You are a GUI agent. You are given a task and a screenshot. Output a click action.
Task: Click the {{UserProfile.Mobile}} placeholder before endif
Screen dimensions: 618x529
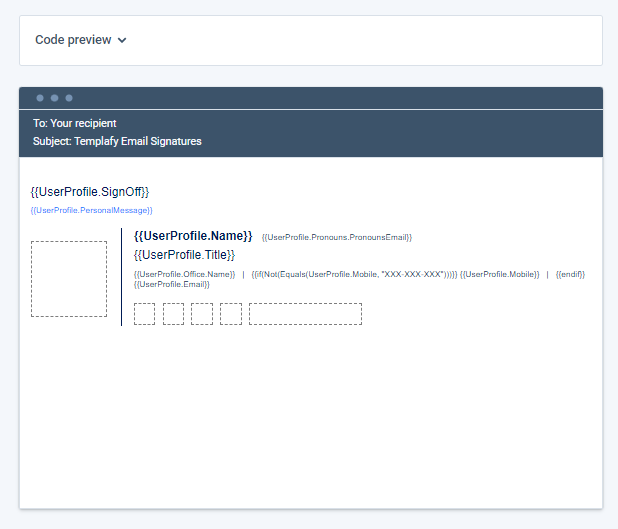499,274
